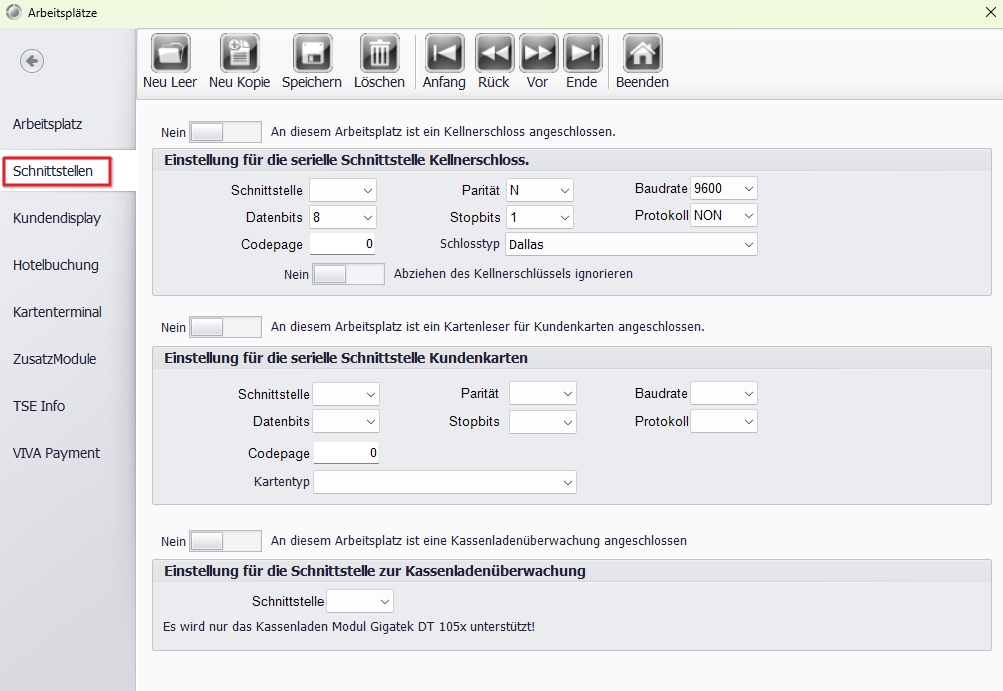Toggle Kartenleser für Kundenkarten switch
The image size is (1003, 691).
tap(225, 327)
